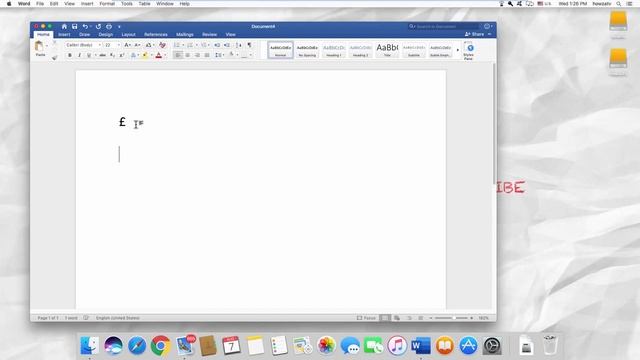
Task: Justify the text
Action: 207,55
